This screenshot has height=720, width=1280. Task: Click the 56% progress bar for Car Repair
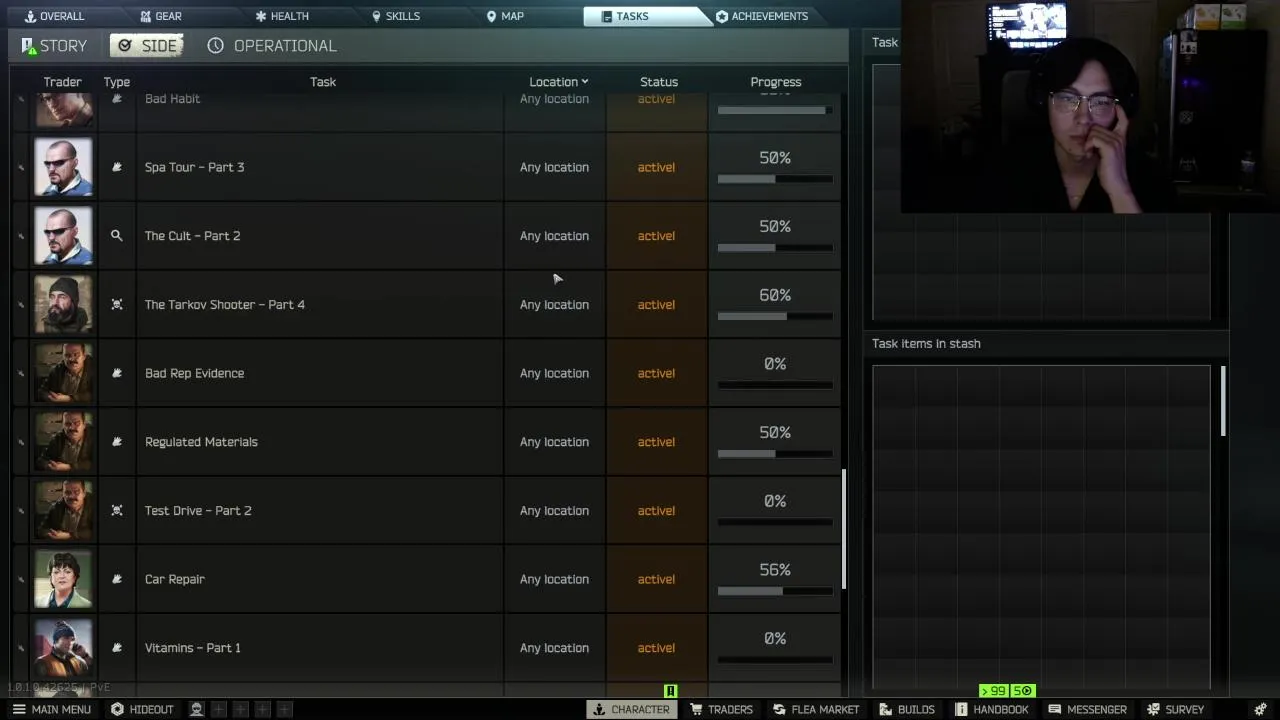click(775, 591)
